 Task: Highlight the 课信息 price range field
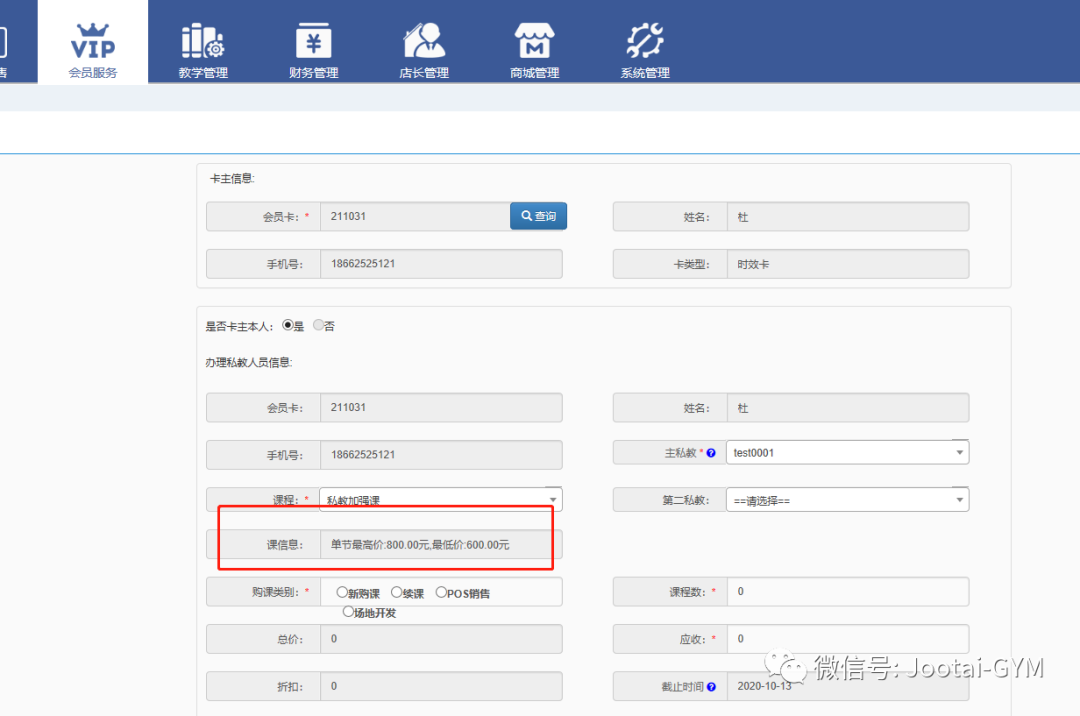click(x=440, y=544)
